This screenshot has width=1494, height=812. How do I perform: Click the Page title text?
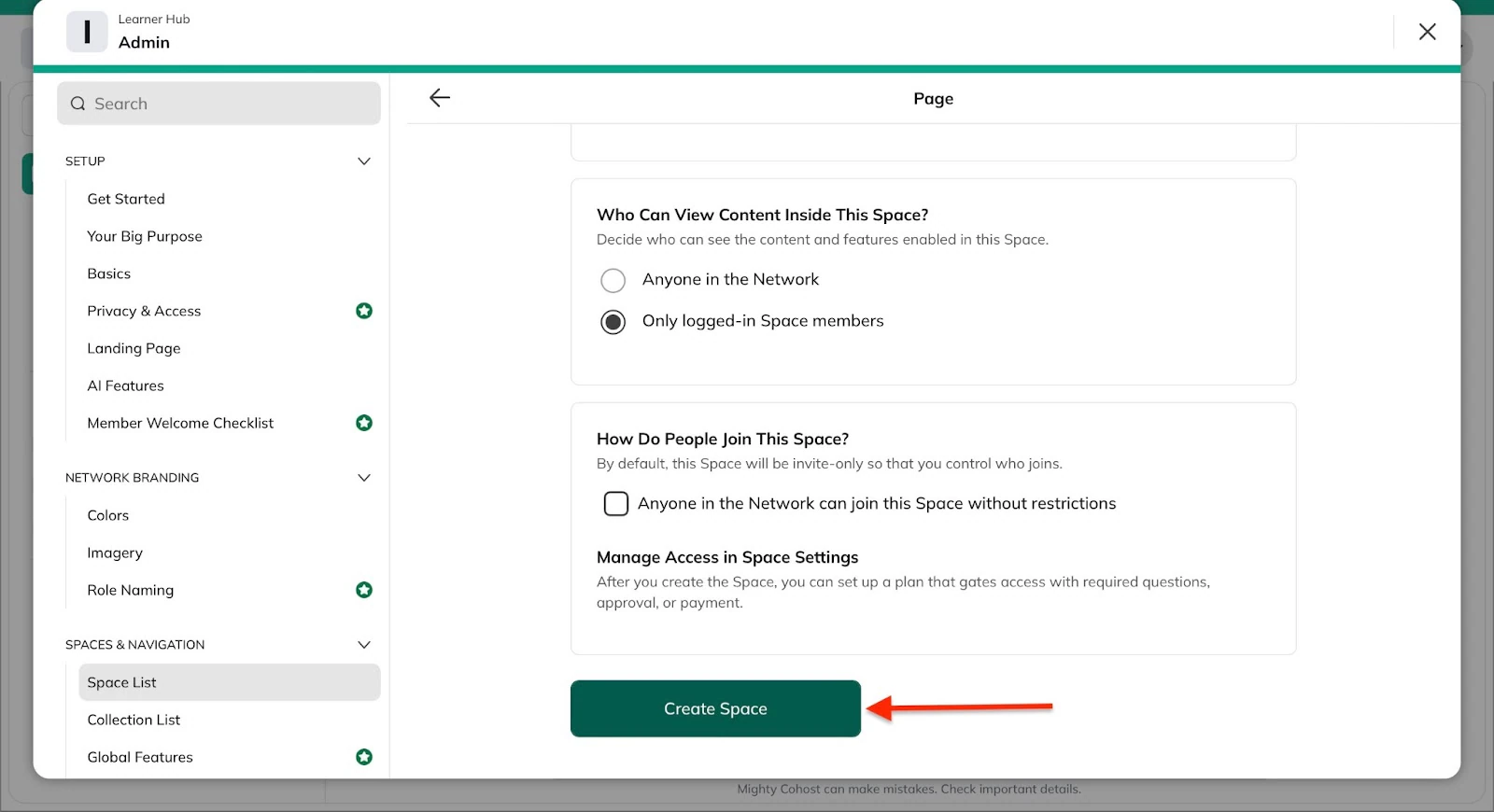[x=934, y=99]
